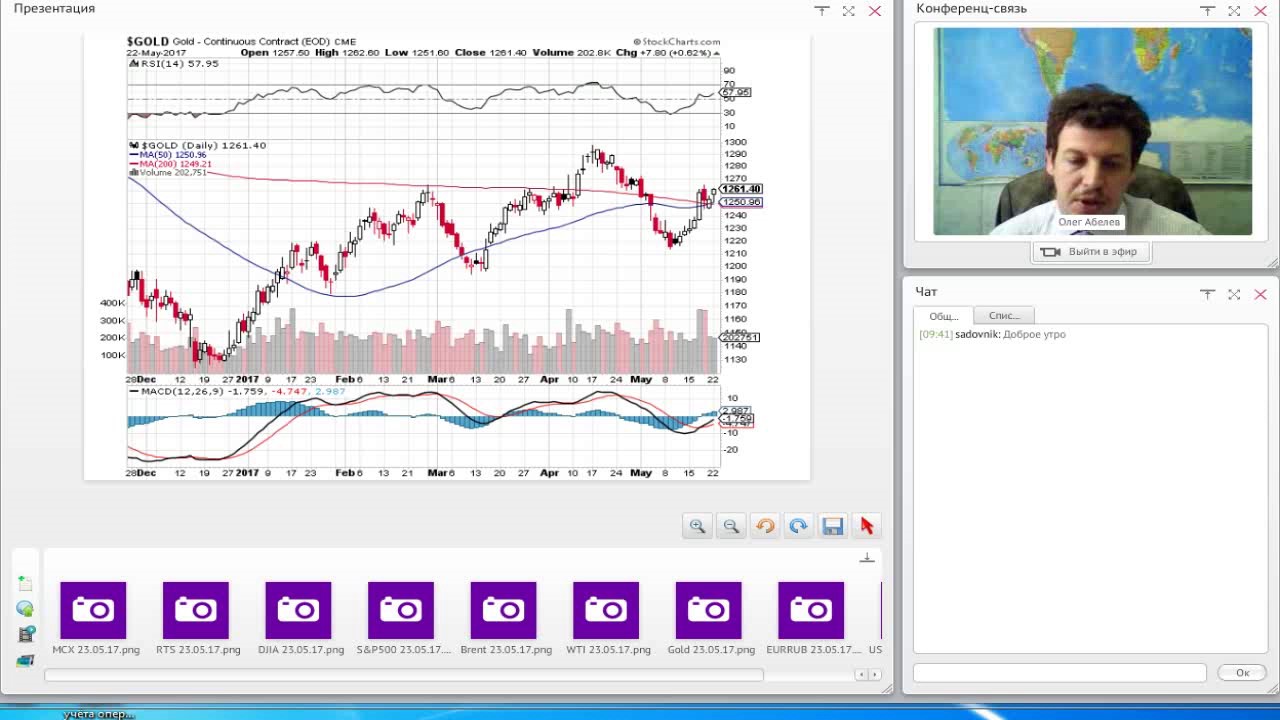
Task: Maximize the Чат panel
Action: 1234,294
